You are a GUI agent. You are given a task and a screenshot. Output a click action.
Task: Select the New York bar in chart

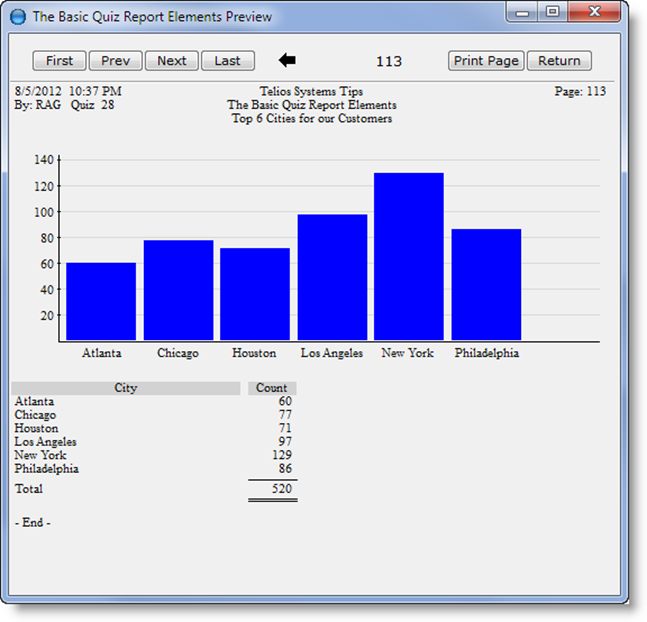click(x=409, y=256)
